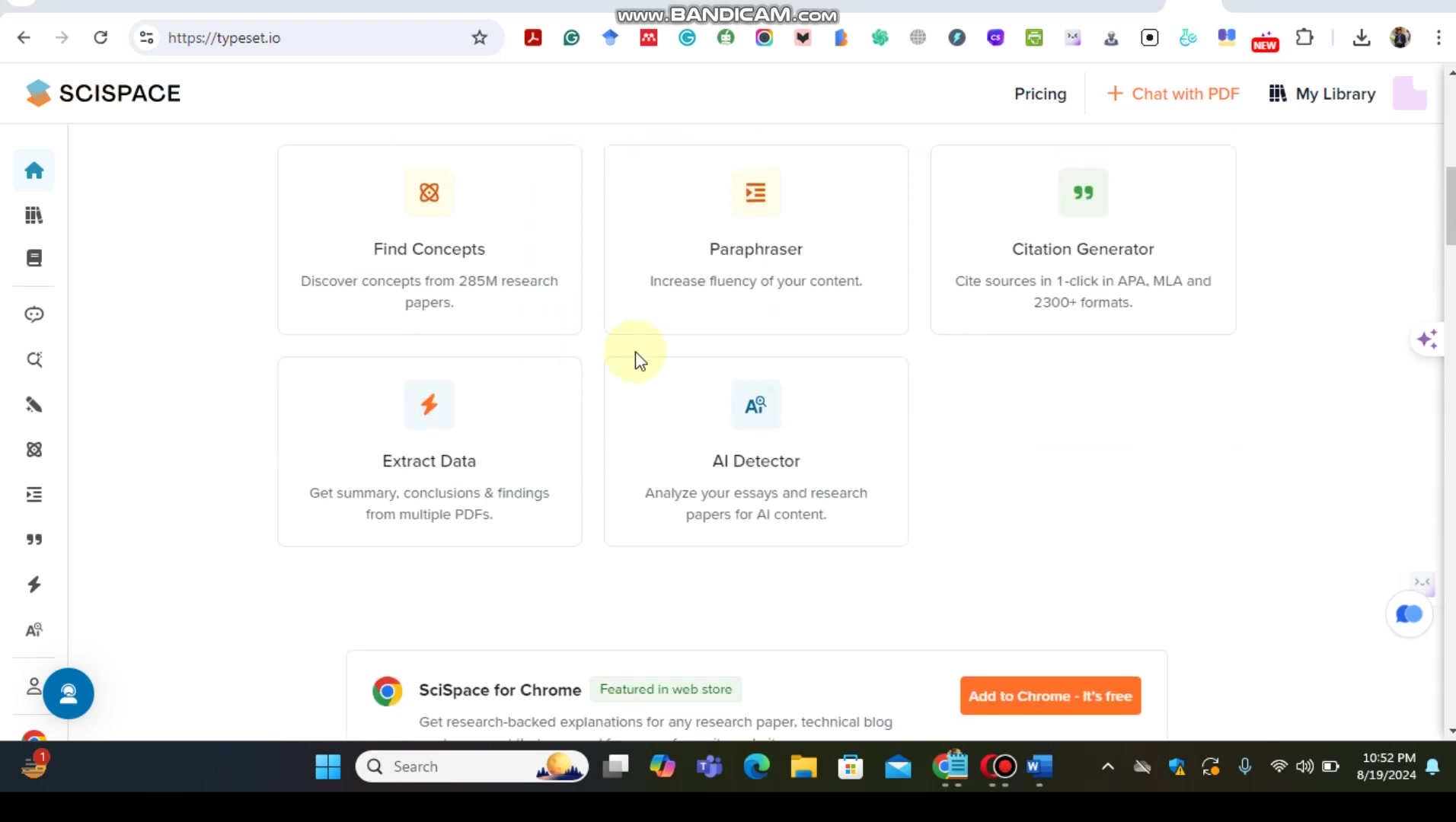Open File Explorer from the taskbar

pyautogui.click(x=803, y=766)
